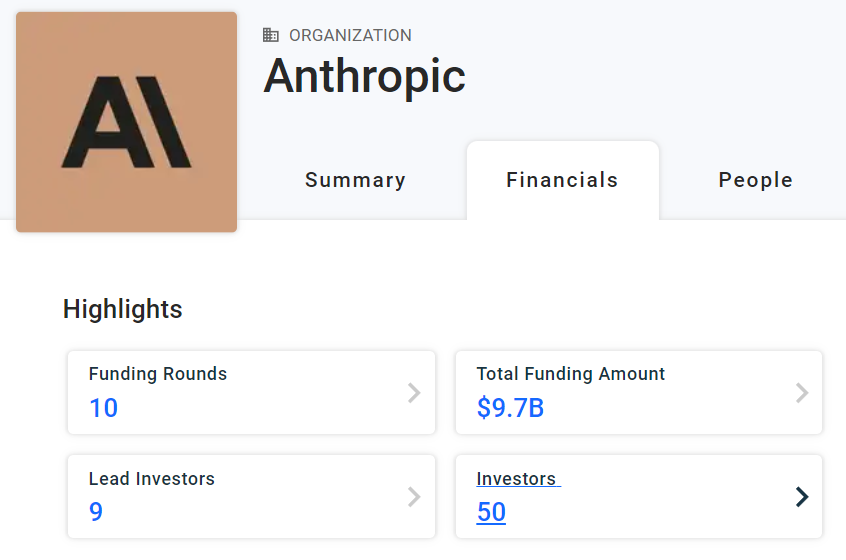Click the Funding Rounds label
This screenshot has height=560, width=846.
(158, 374)
